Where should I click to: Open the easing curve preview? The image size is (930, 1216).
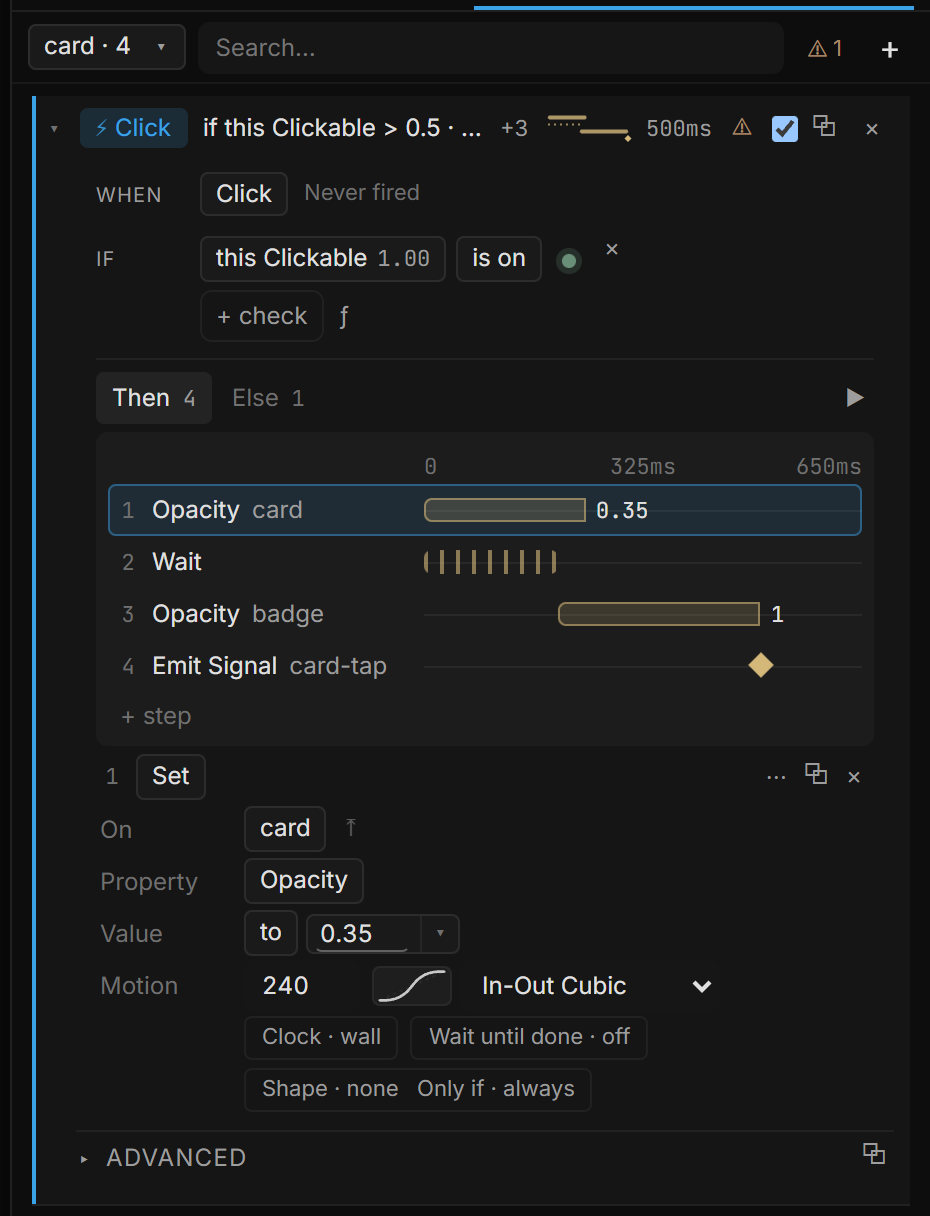coord(412,986)
